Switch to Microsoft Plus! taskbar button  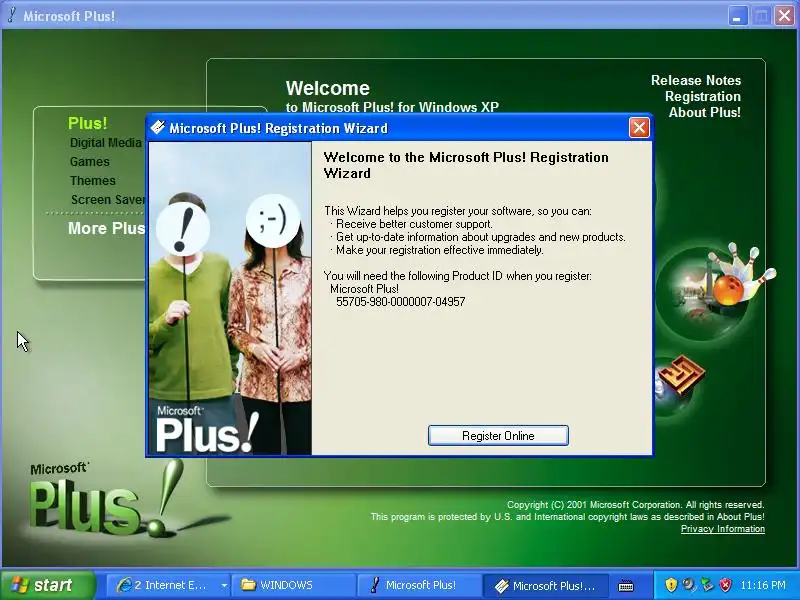click(419, 585)
